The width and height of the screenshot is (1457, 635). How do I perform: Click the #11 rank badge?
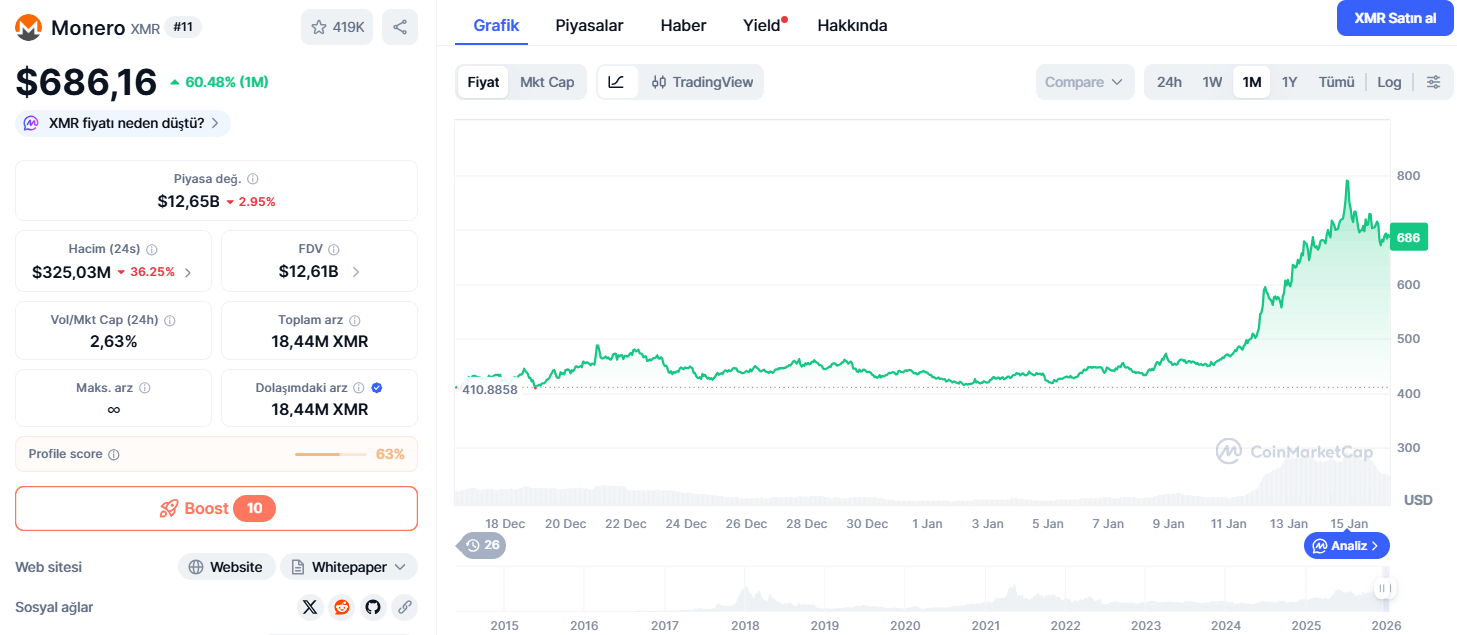(183, 27)
